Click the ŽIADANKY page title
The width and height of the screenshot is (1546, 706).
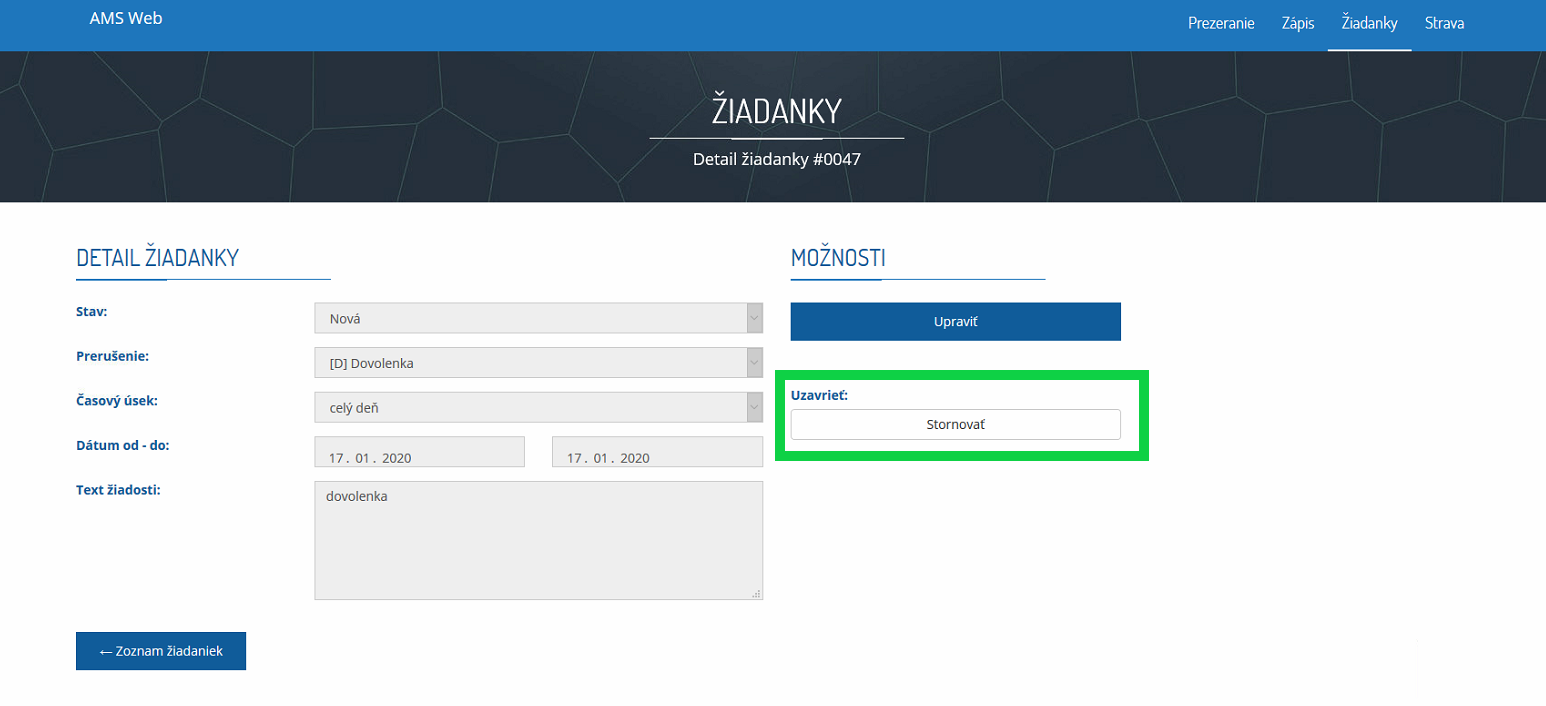(x=777, y=111)
